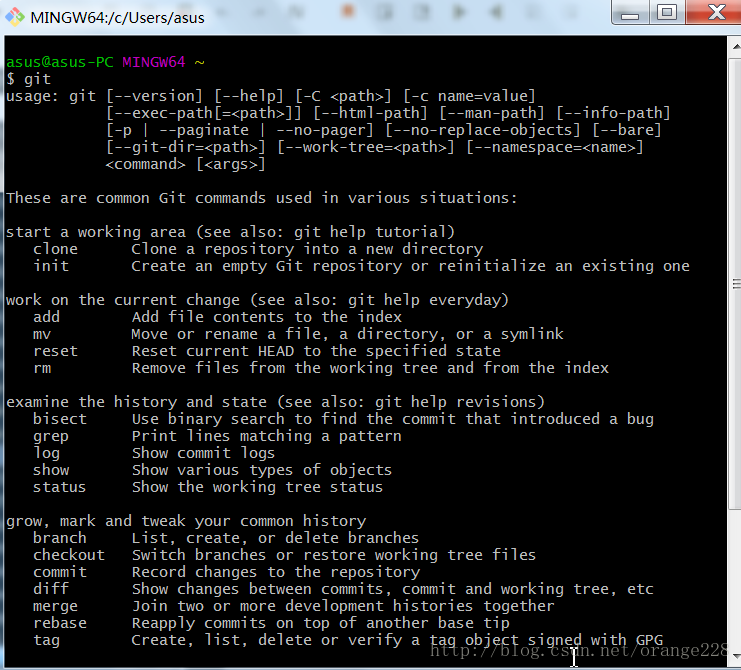The width and height of the screenshot is (741, 670).
Task: Click the 'reset' command name
Action: pyautogui.click(x=55, y=351)
